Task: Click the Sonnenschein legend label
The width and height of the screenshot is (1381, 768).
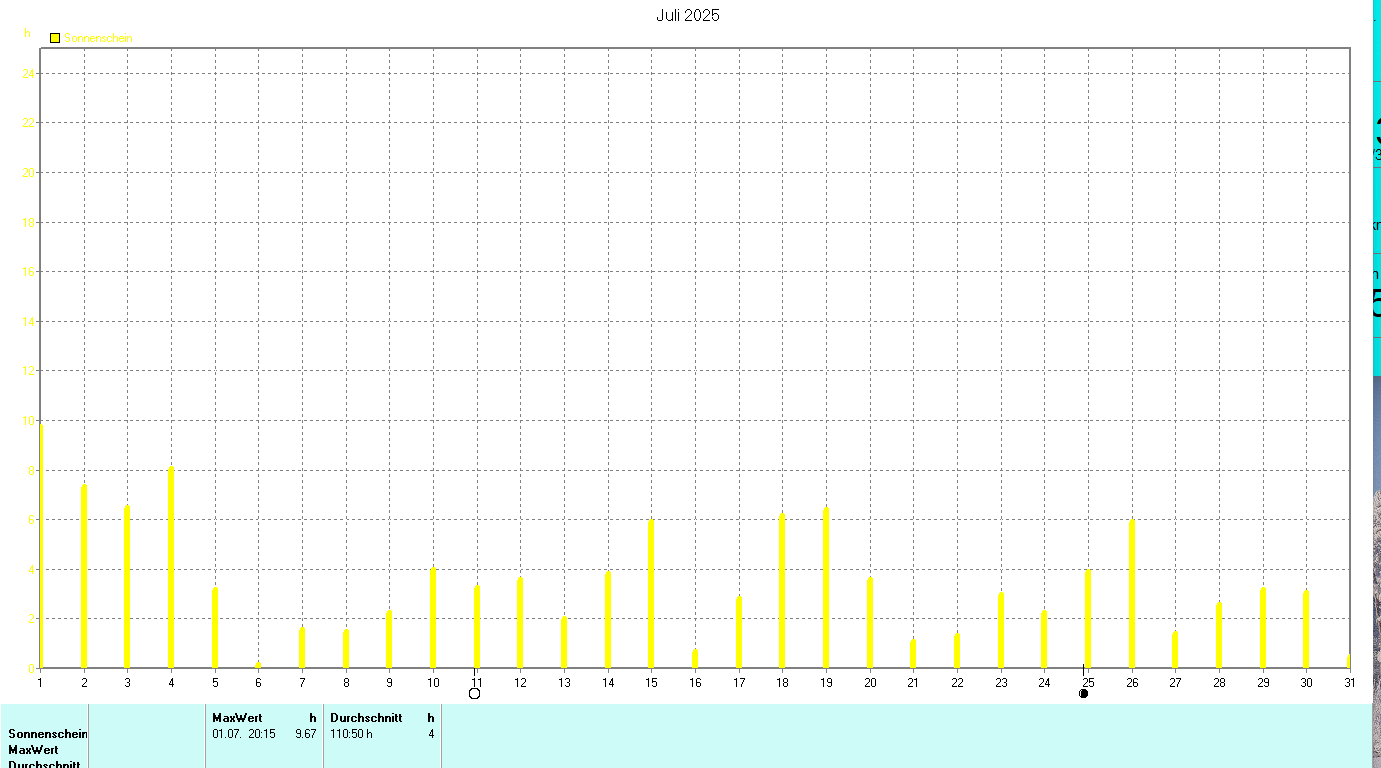Action: tap(98, 38)
